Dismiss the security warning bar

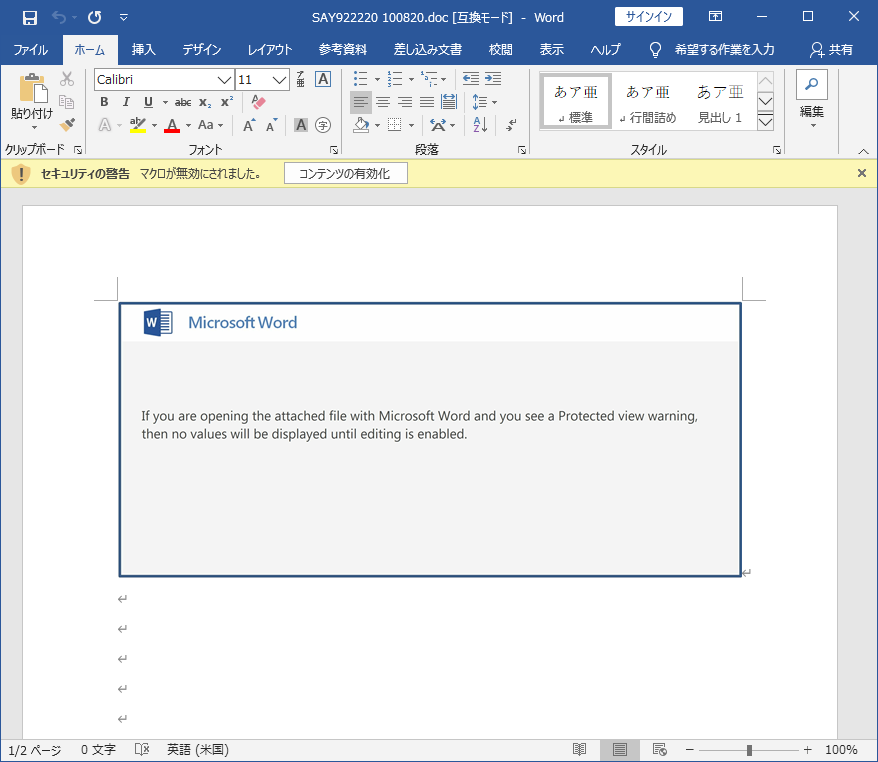pos(862,173)
